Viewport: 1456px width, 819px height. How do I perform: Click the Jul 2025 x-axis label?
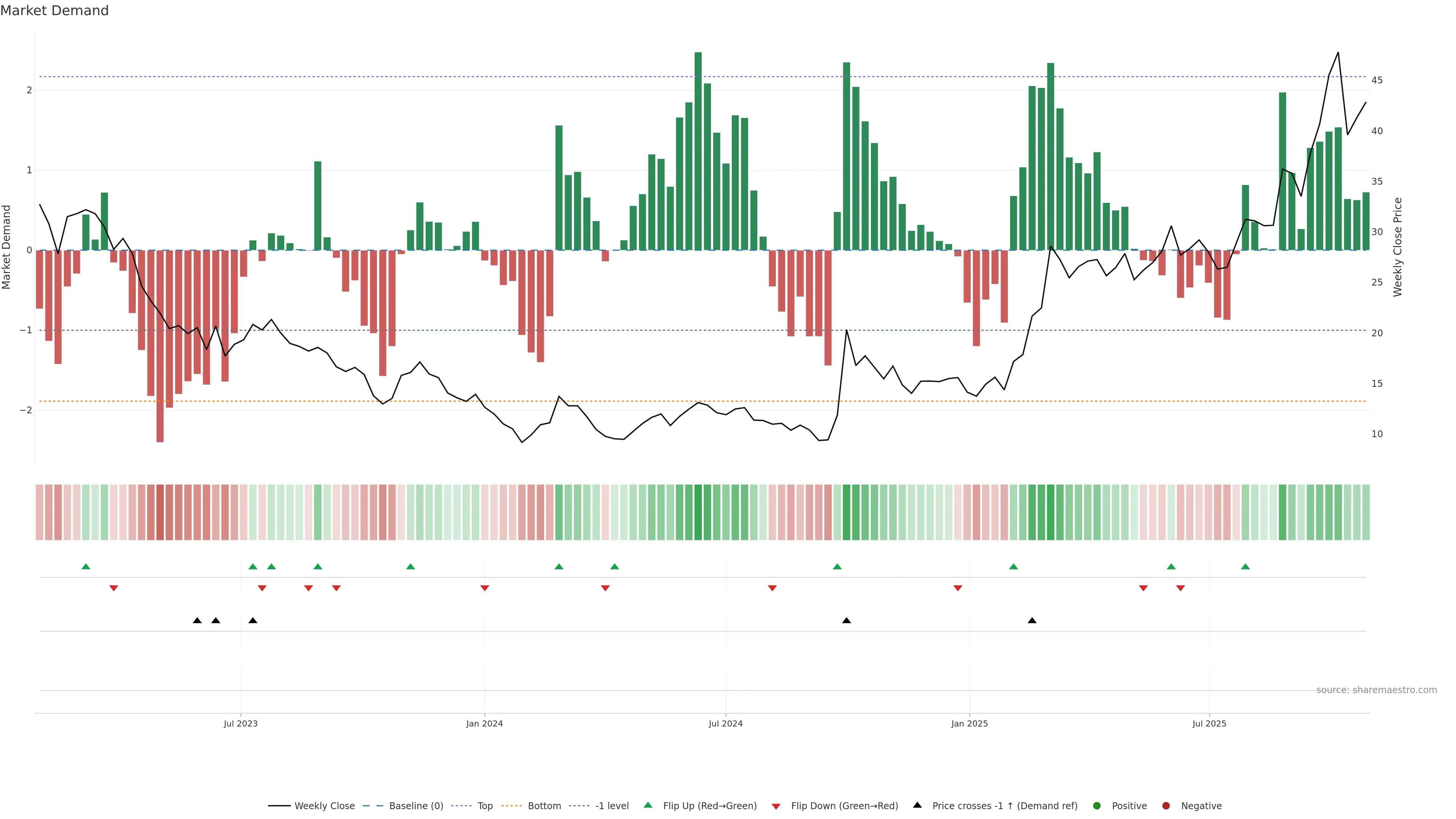1209,723
